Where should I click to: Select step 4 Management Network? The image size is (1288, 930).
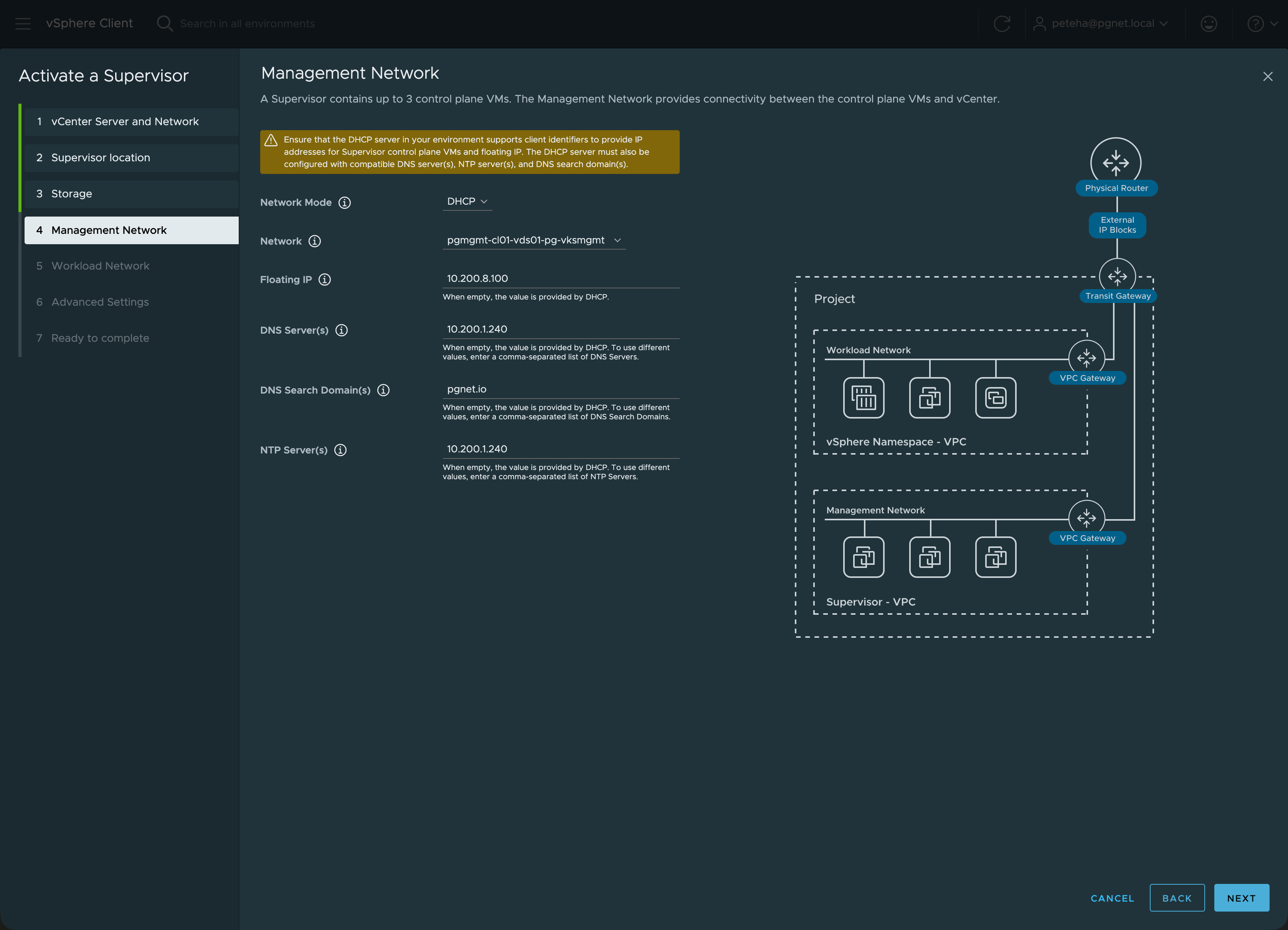[x=131, y=230]
